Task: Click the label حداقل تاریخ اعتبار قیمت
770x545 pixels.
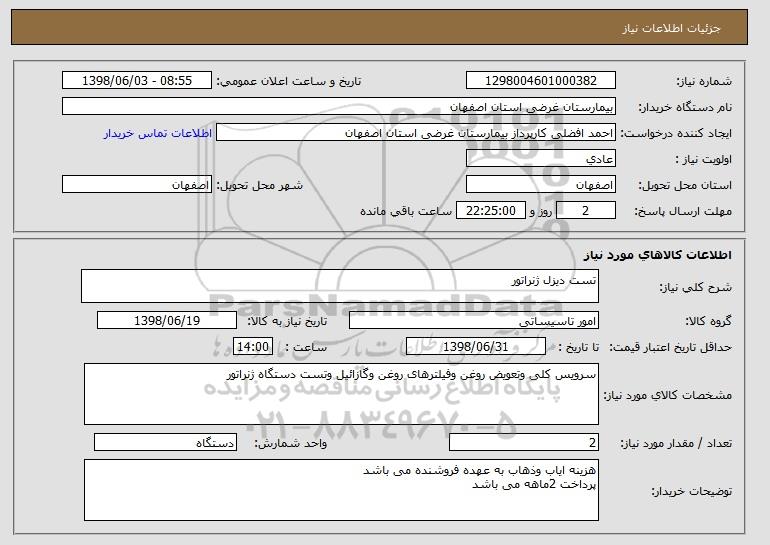Action: point(671,348)
